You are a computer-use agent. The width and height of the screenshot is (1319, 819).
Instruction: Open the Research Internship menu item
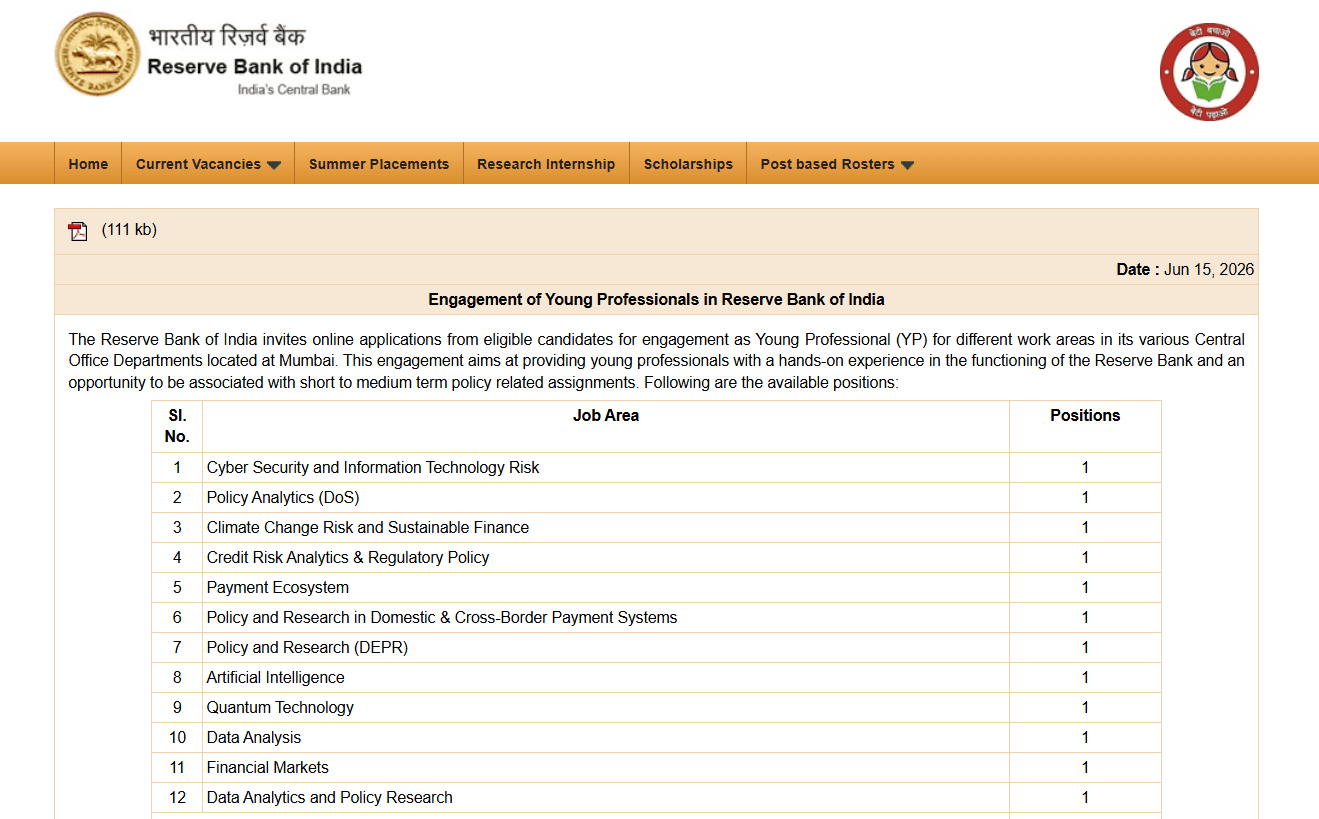(x=546, y=164)
